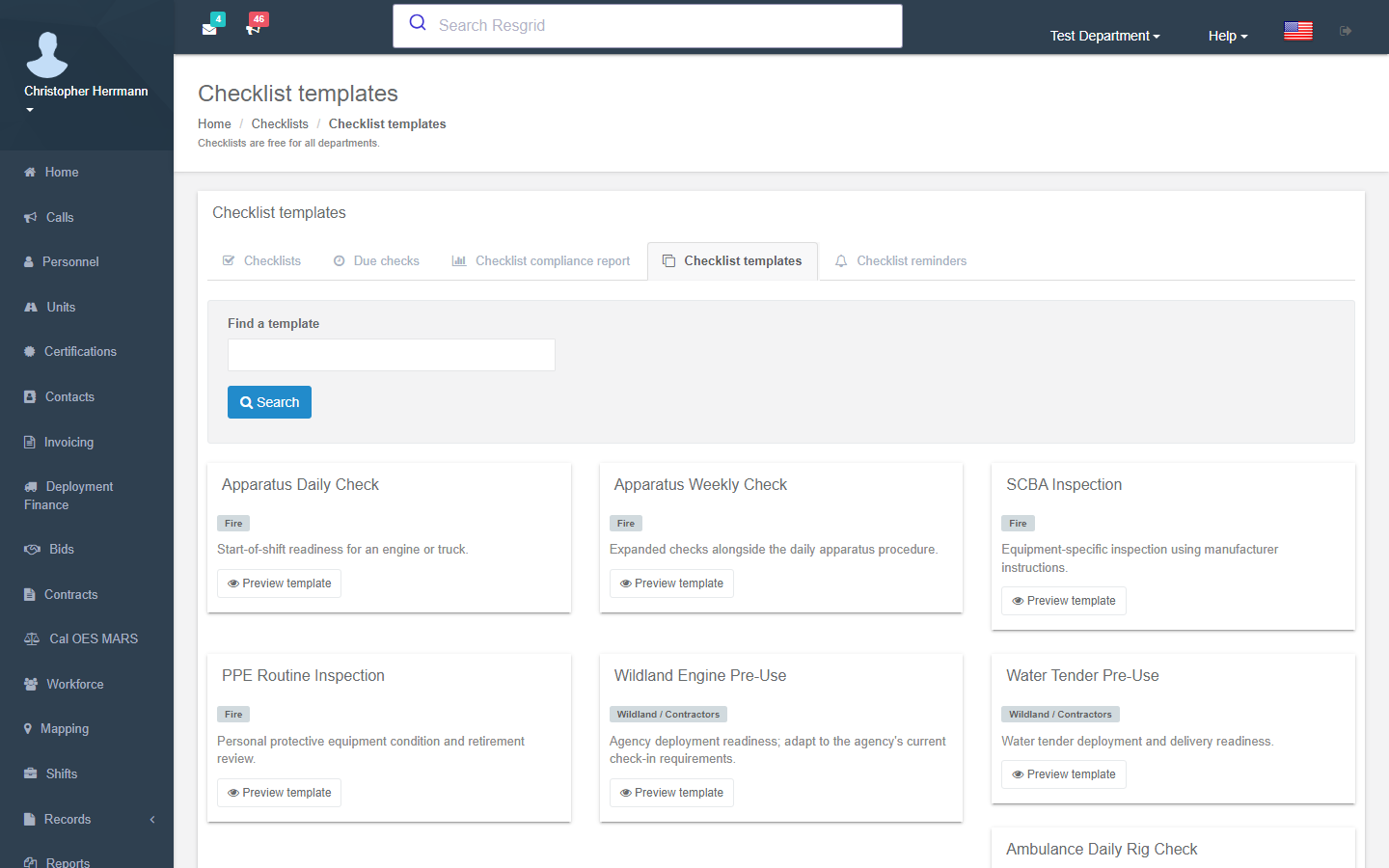Click the Mapping pin icon
This screenshot has width=1389, height=868.
pyautogui.click(x=28, y=729)
